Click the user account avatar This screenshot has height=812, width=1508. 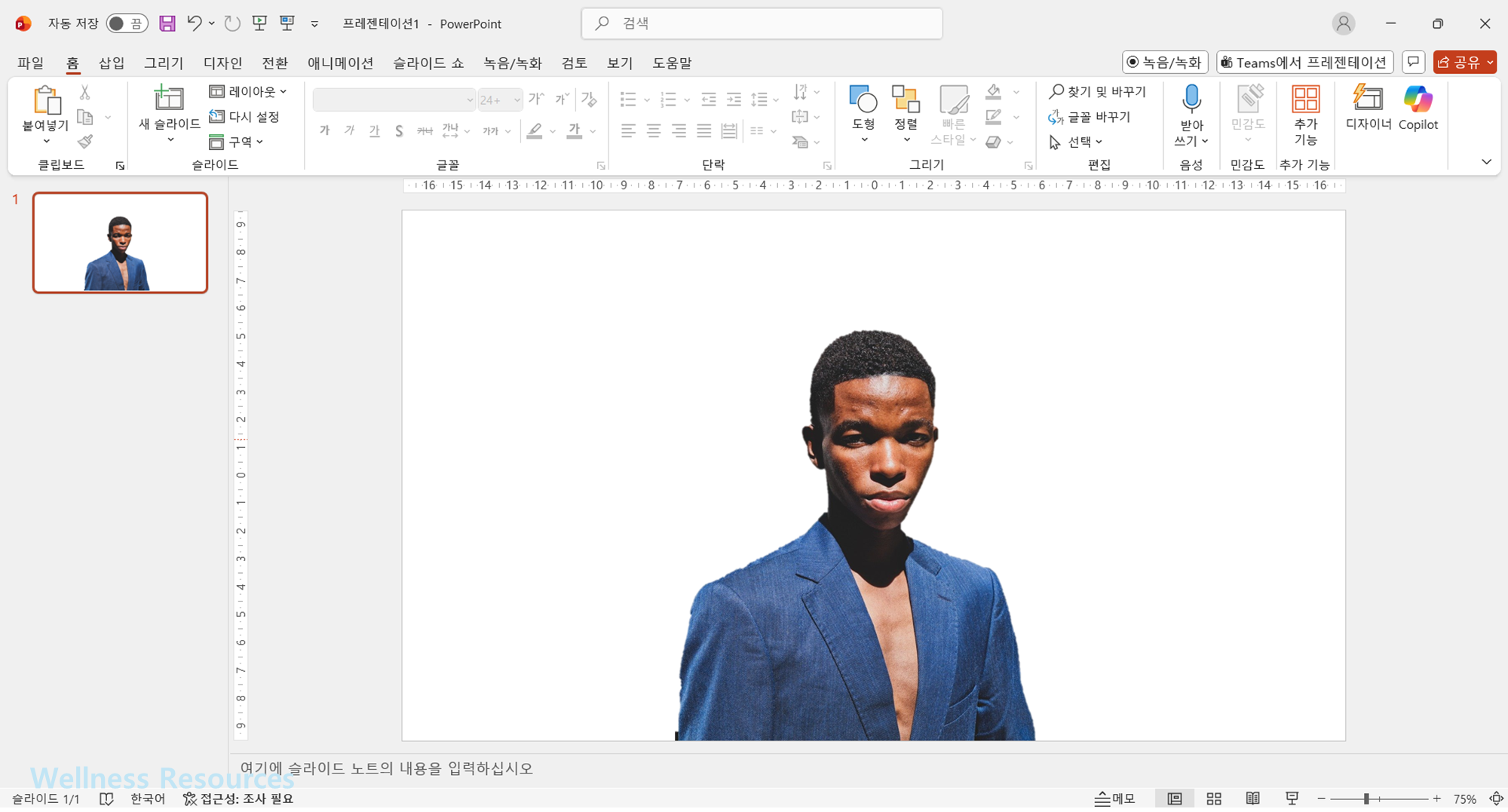tap(1344, 23)
